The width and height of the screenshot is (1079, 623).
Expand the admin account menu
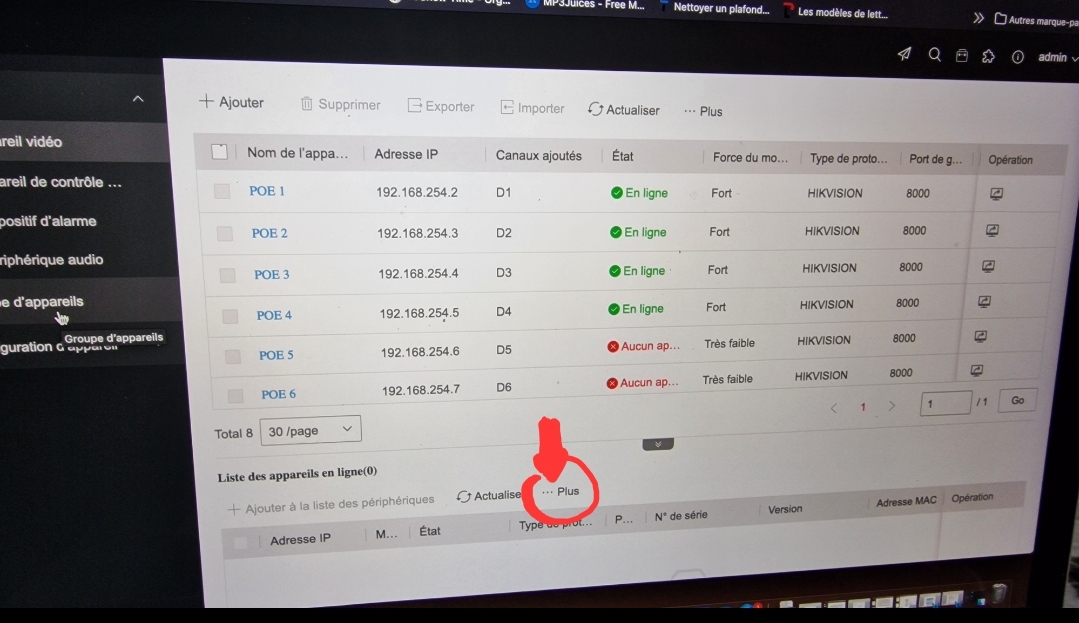click(1057, 57)
